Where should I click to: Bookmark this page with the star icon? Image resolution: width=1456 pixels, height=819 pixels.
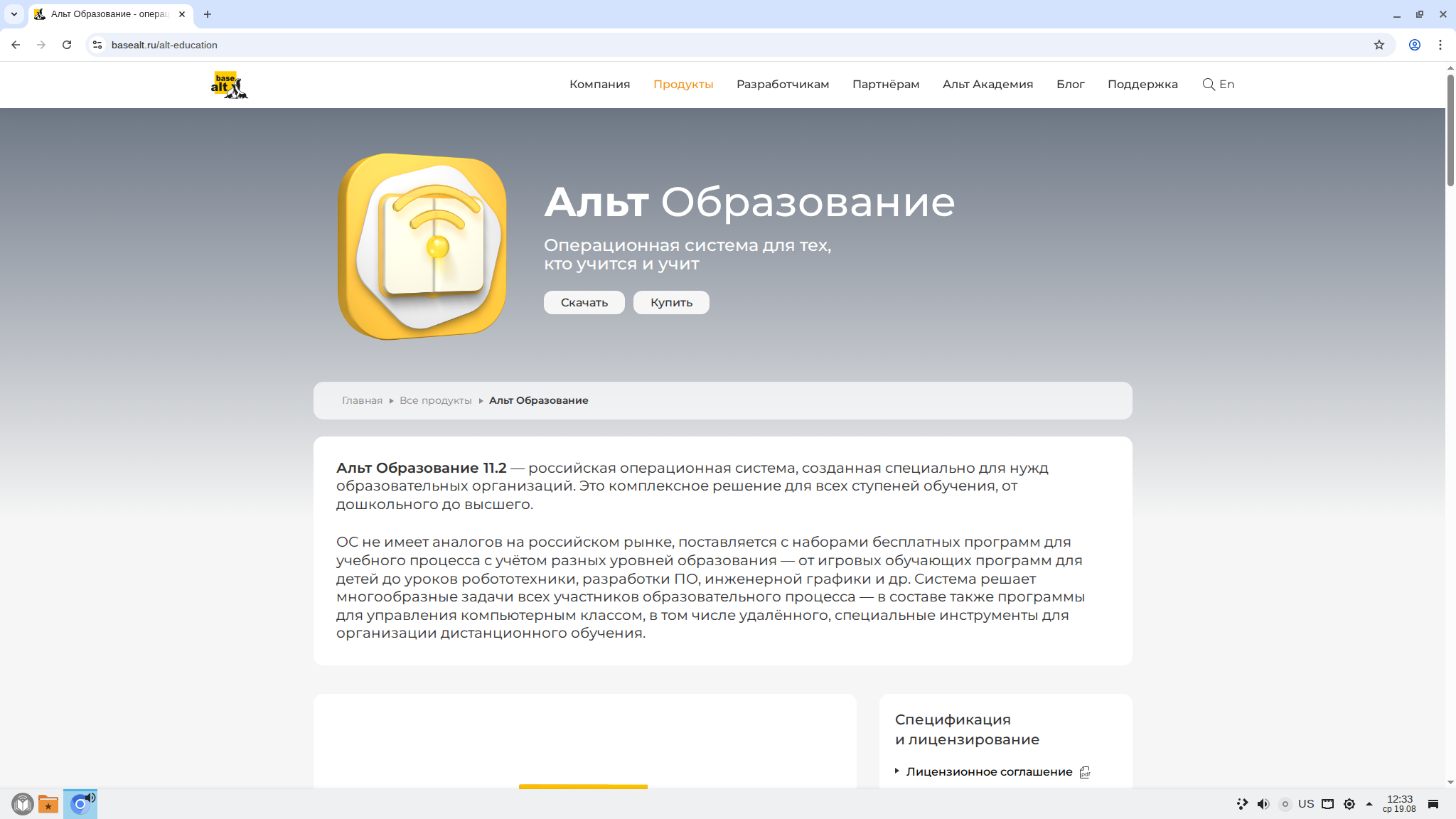(1379, 45)
